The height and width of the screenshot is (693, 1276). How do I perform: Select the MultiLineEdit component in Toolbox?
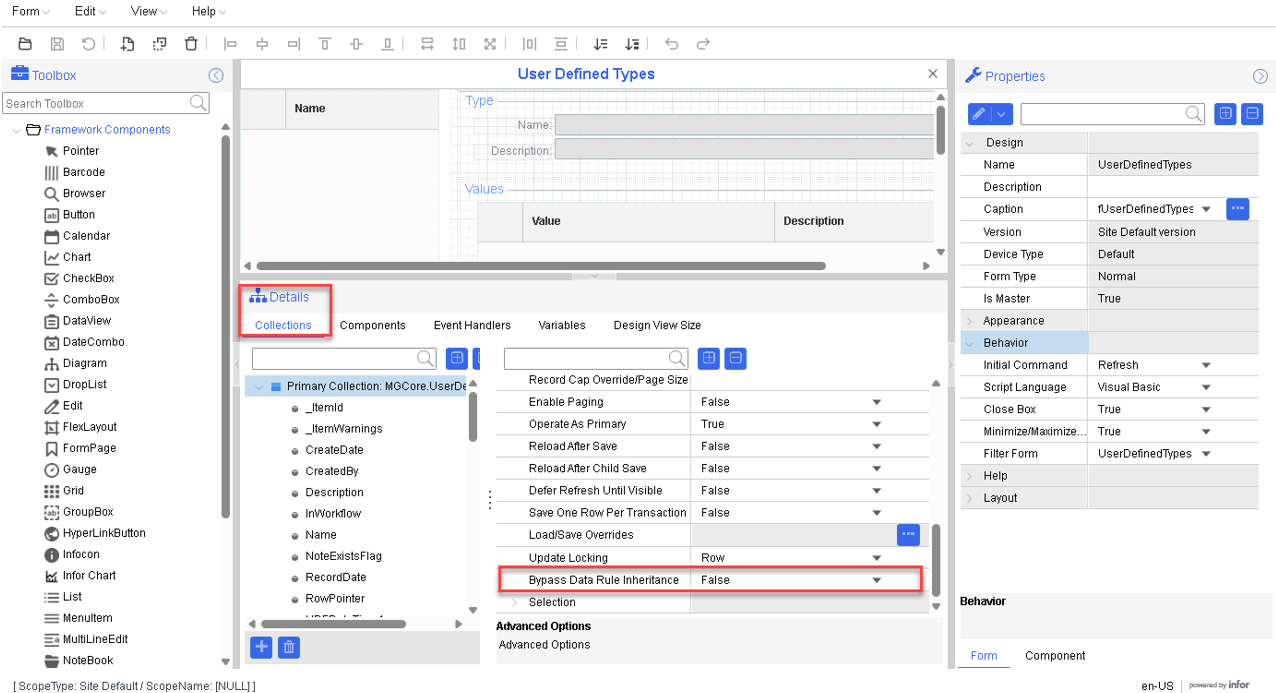tap(95, 639)
